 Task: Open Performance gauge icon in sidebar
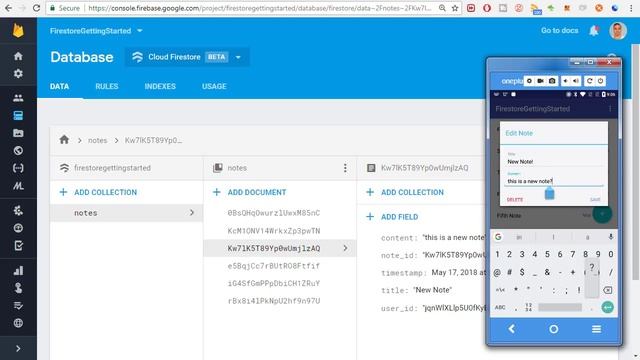[x=18, y=228]
